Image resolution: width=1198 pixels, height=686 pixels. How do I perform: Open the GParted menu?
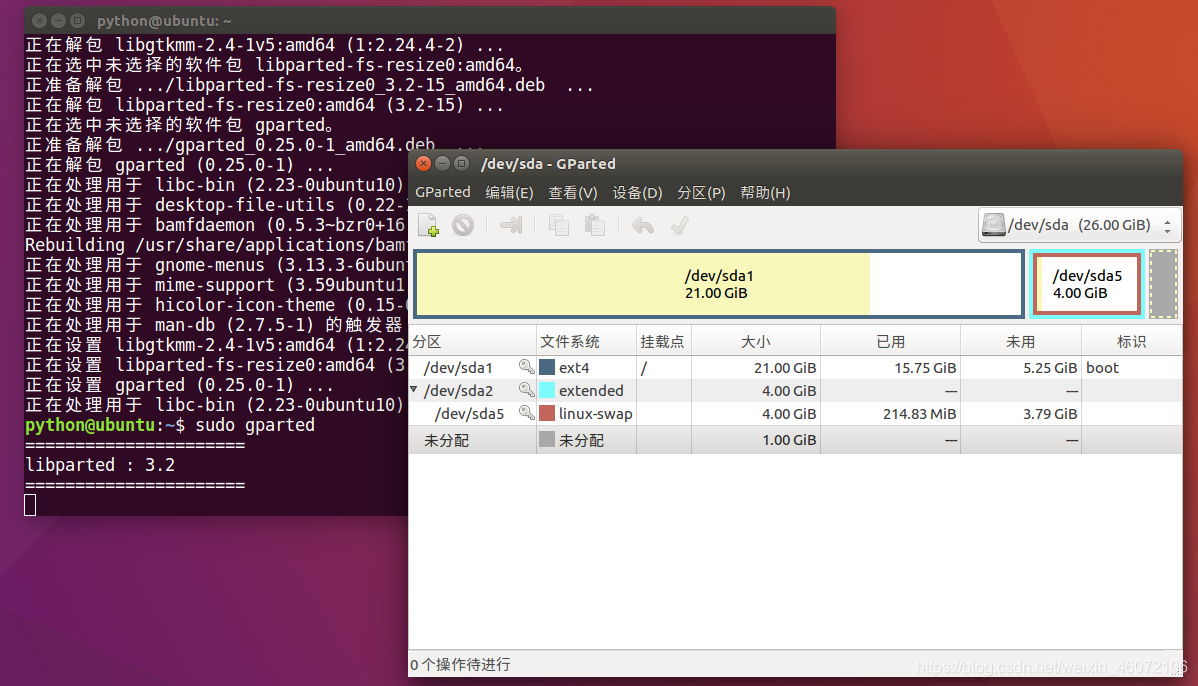tap(443, 193)
